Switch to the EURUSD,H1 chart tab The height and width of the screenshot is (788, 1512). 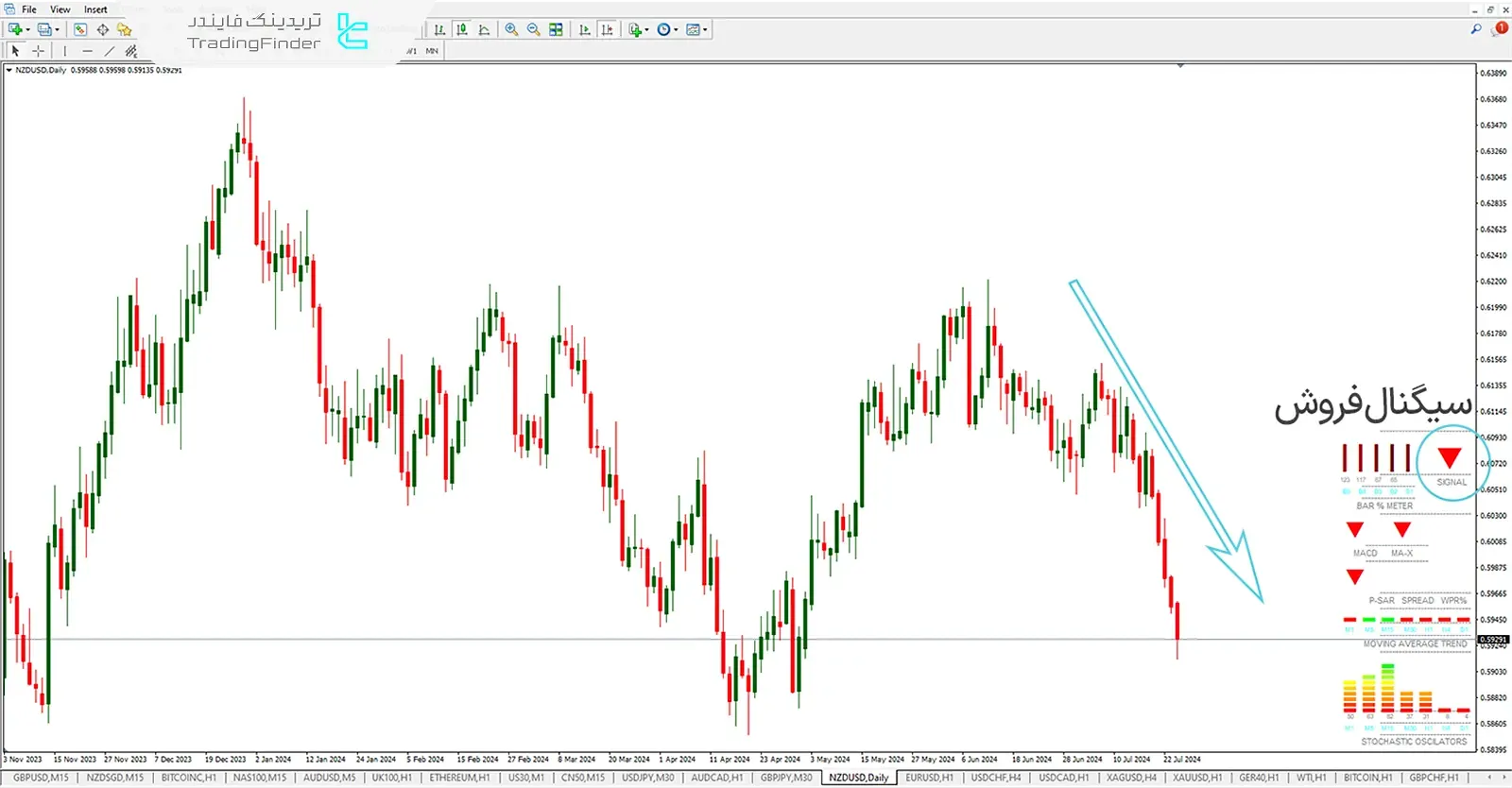tap(928, 778)
